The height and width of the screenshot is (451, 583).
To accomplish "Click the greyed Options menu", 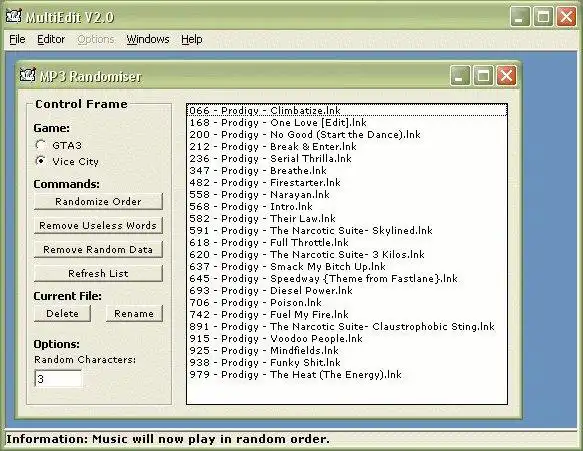I will (96, 39).
